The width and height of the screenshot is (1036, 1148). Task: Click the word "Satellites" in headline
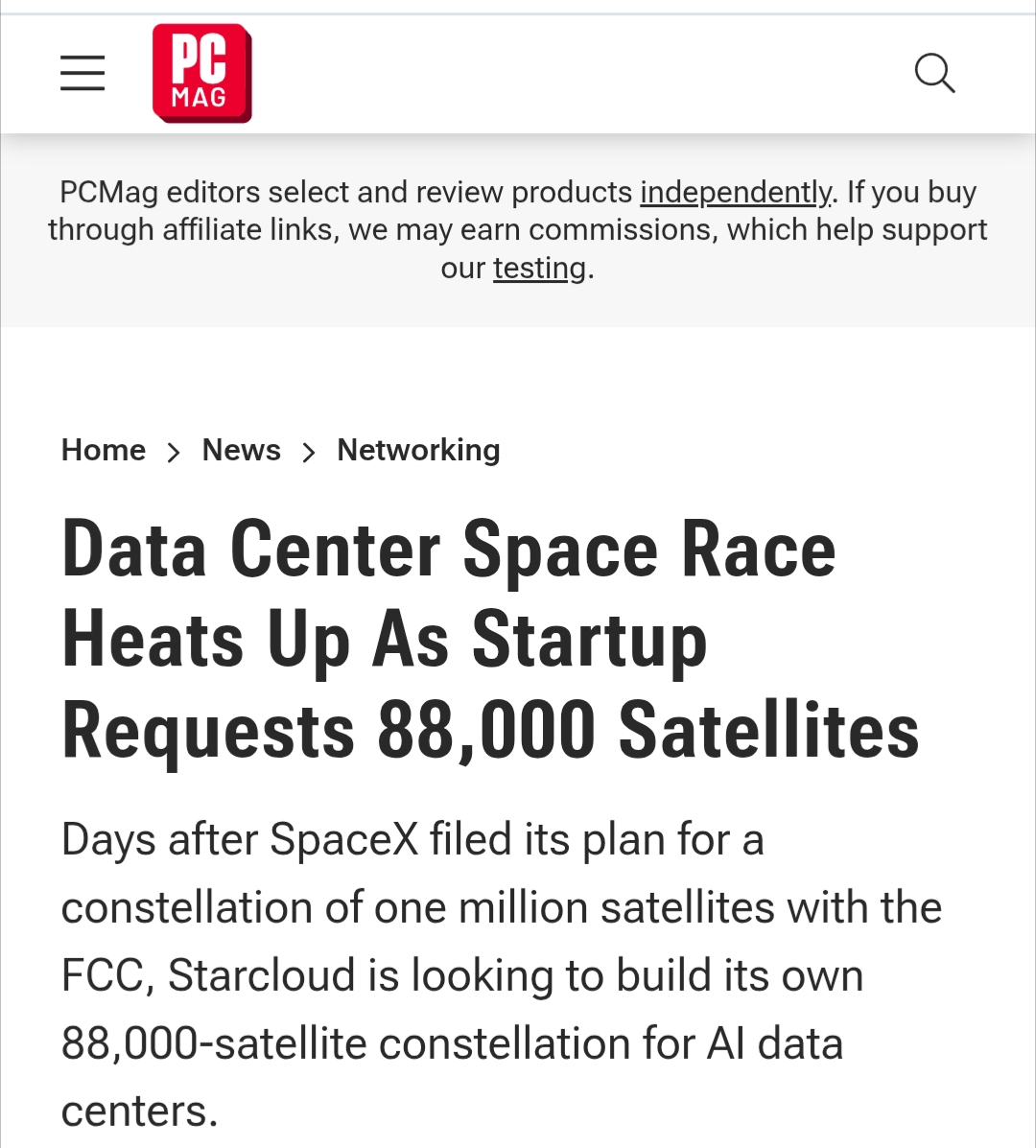point(768,731)
